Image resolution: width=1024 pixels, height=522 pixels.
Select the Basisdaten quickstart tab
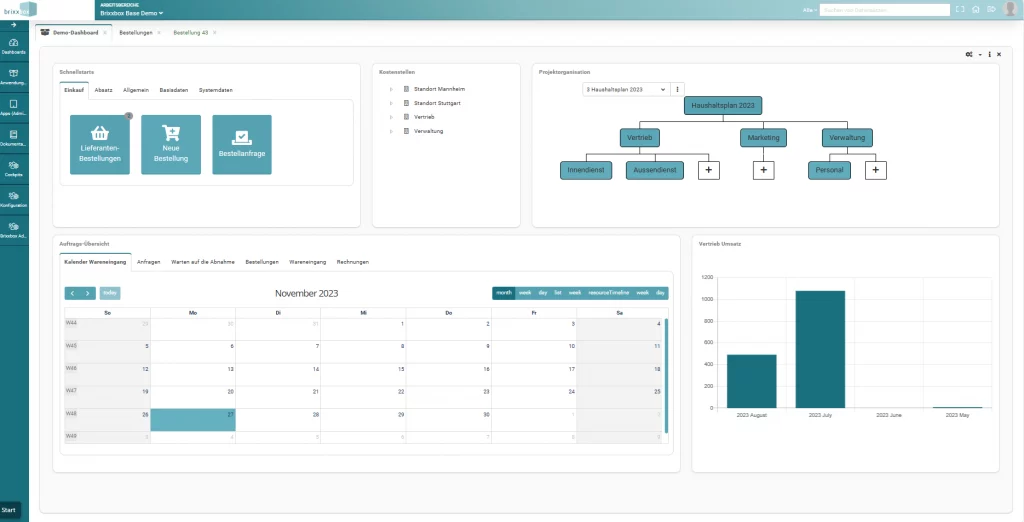[173, 90]
